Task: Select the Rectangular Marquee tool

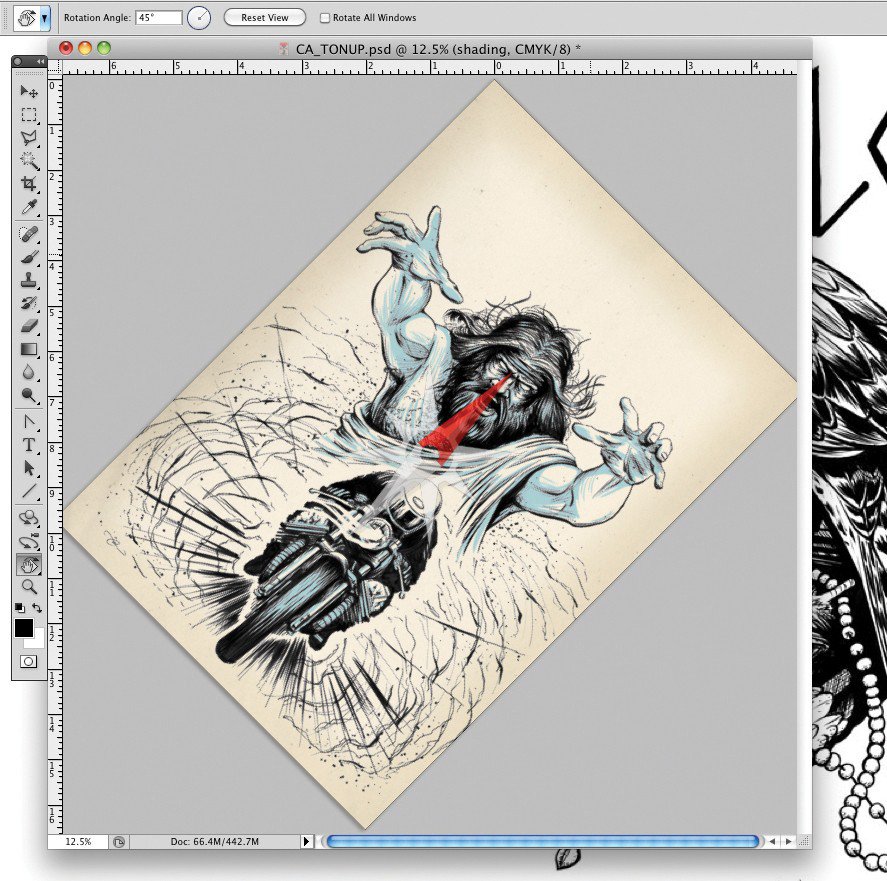Action: (x=29, y=115)
